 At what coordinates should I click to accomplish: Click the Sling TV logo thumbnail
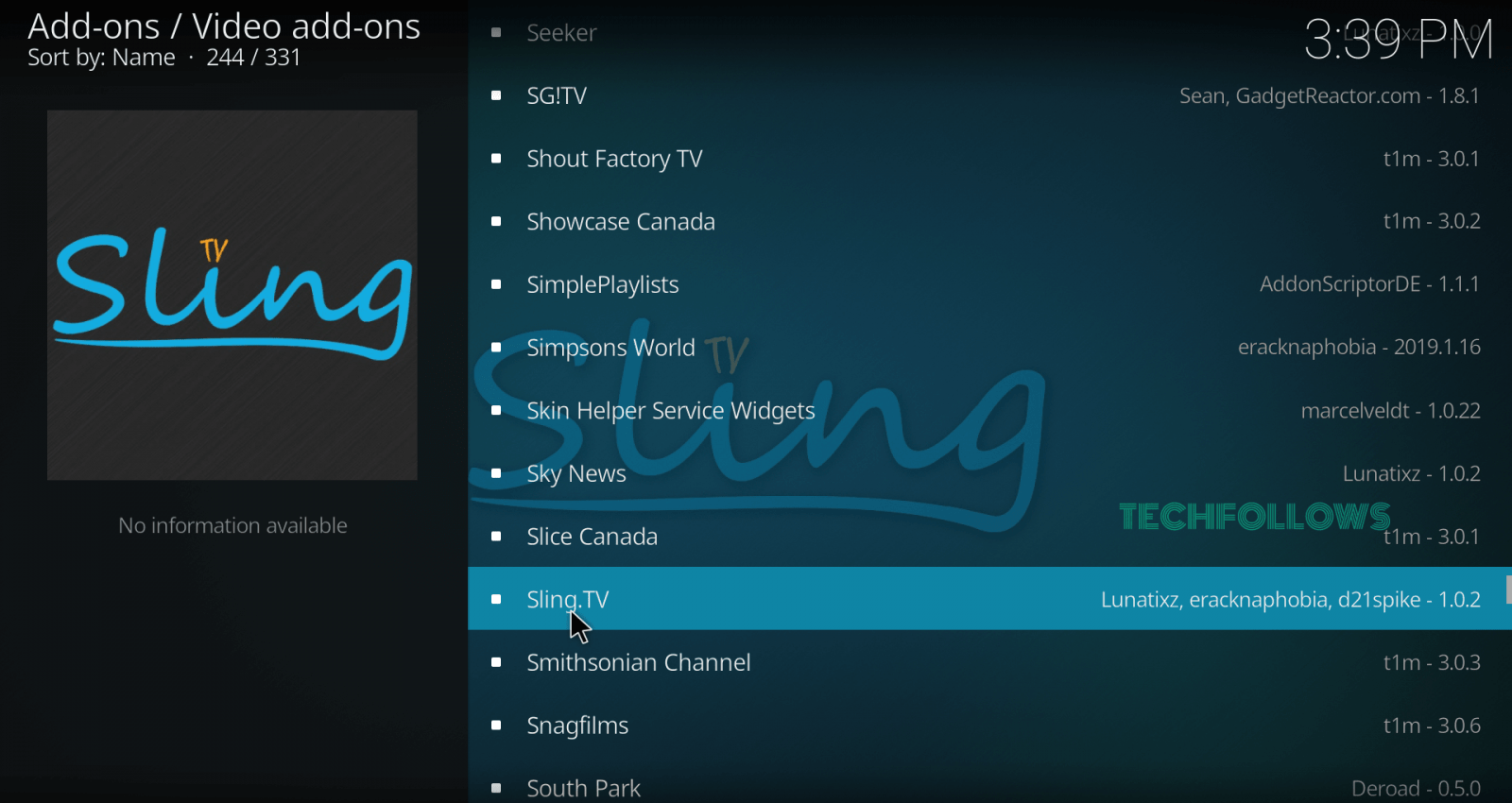point(232,295)
